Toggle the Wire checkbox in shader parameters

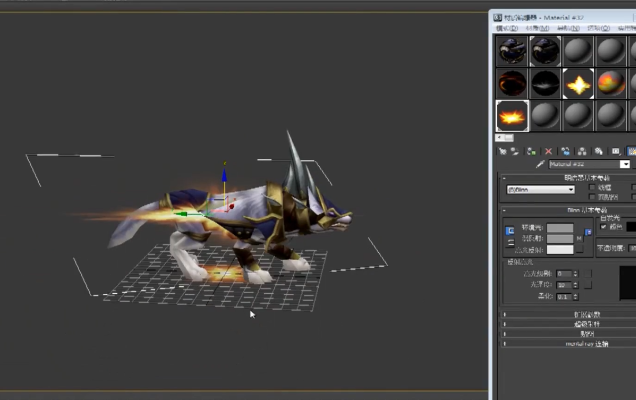click(x=591, y=186)
